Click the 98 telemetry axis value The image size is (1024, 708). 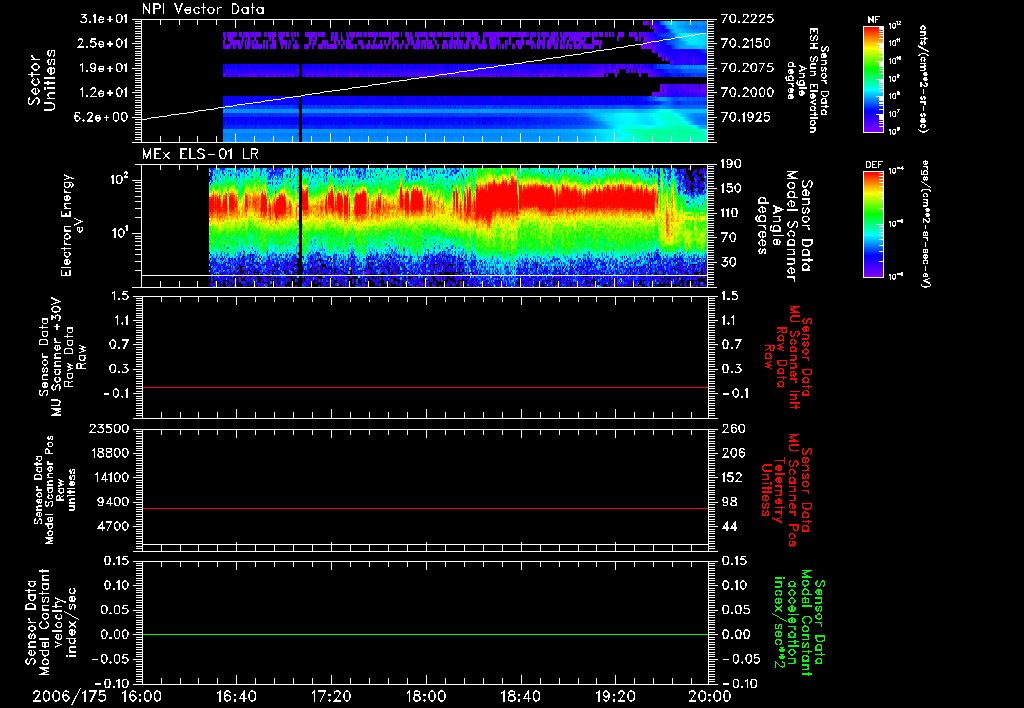coord(729,502)
